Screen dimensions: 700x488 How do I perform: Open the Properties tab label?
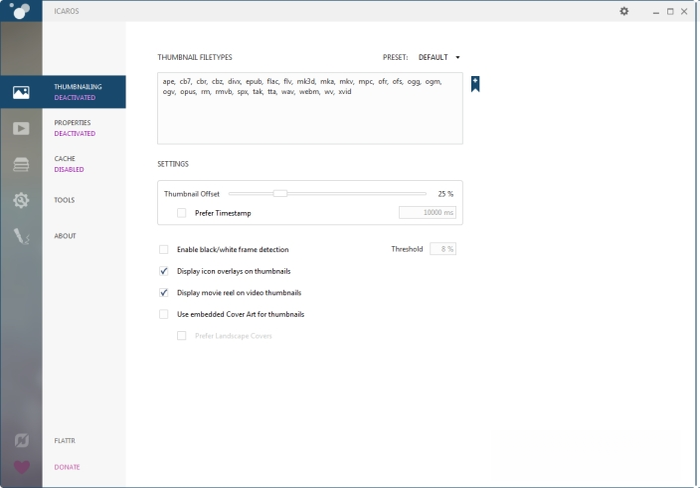[x=72, y=122]
